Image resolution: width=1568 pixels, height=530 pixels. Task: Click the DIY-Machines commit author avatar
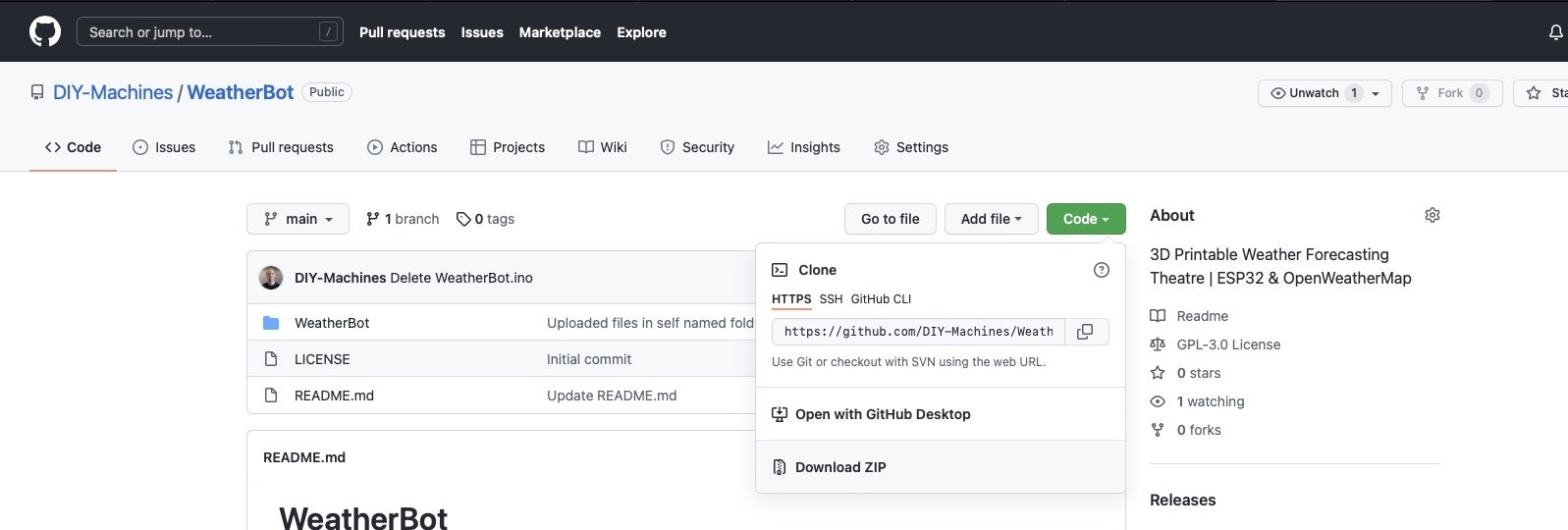271,278
